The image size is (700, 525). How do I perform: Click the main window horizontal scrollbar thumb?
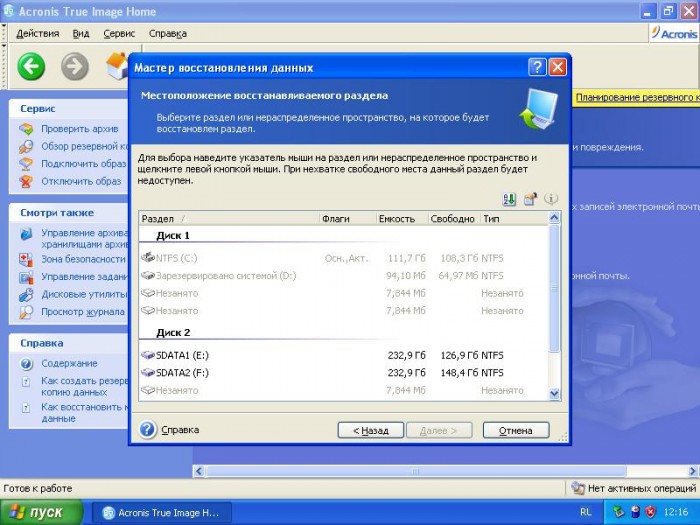point(416,471)
